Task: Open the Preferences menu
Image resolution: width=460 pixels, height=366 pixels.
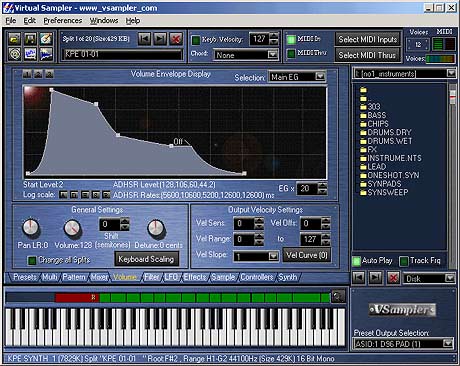Action: coord(63,21)
